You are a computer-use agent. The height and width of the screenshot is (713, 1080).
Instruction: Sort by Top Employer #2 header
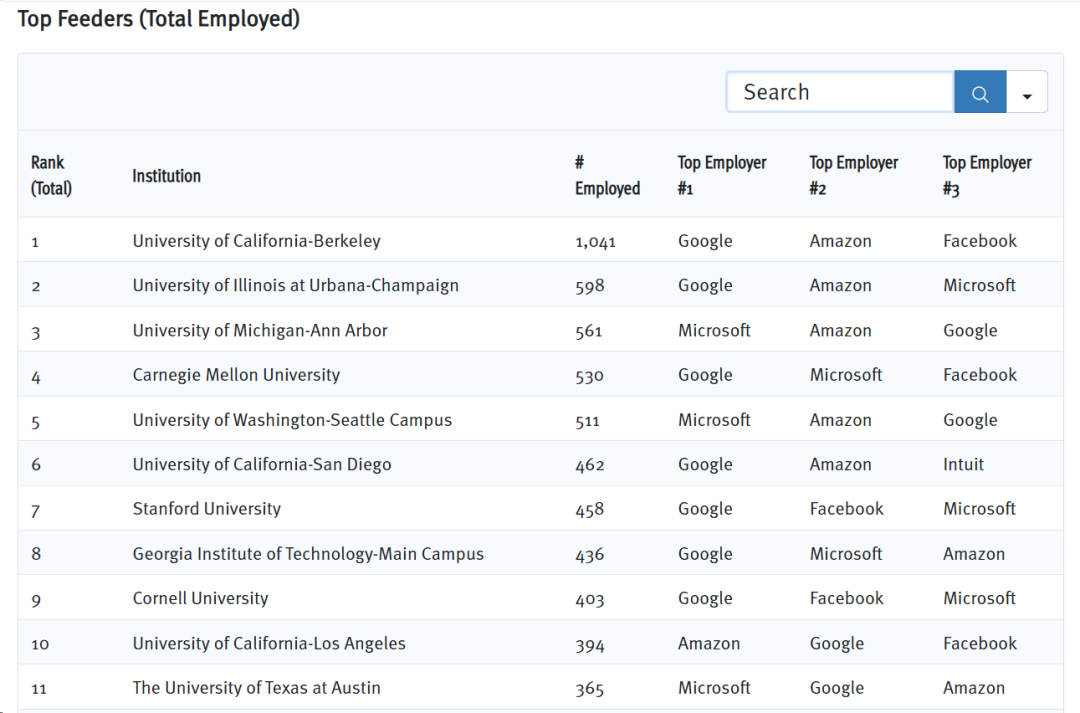pyautogui.click(x=853, y=175)
